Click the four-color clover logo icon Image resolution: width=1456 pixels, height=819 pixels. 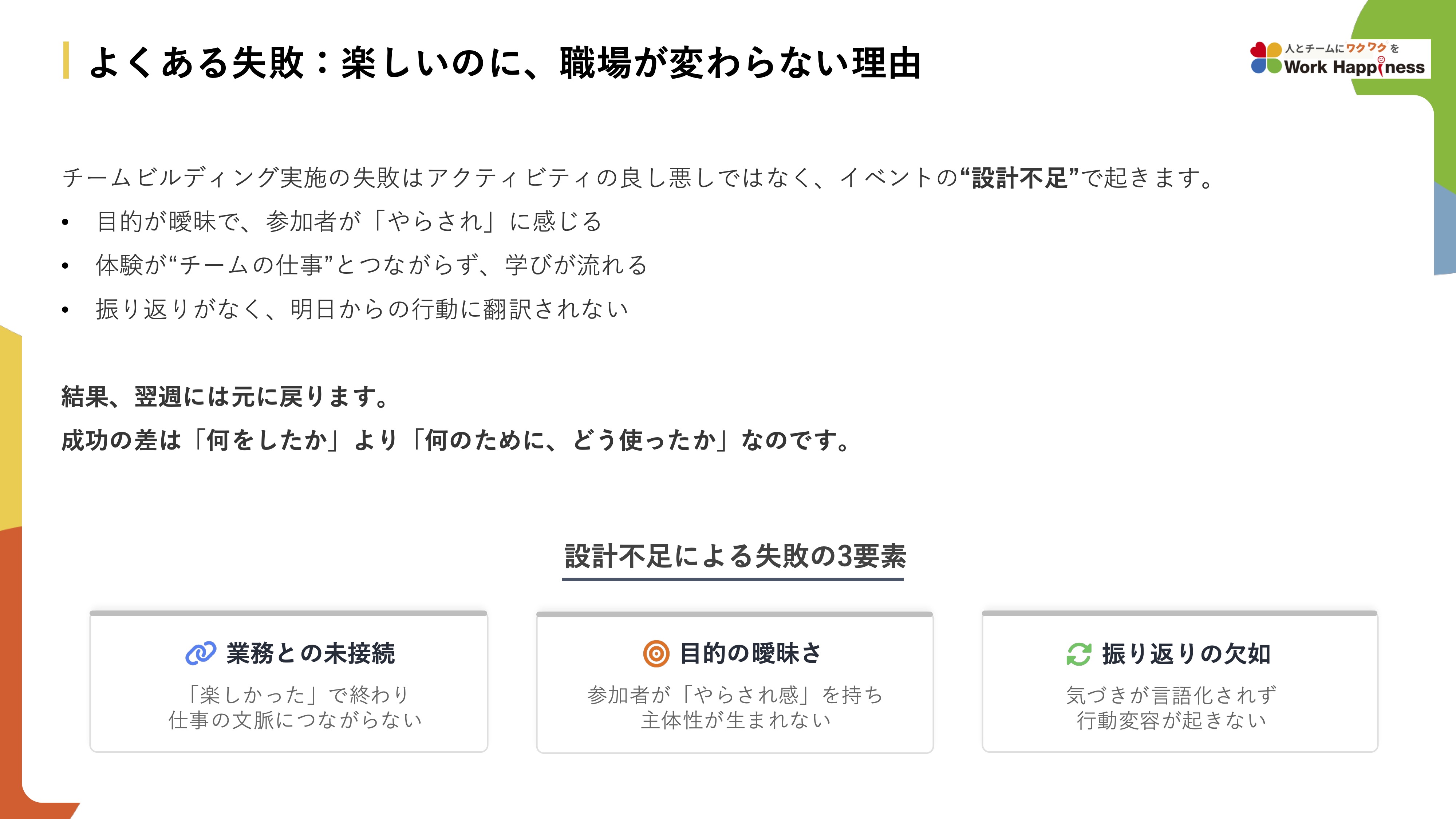(1266, 58)
